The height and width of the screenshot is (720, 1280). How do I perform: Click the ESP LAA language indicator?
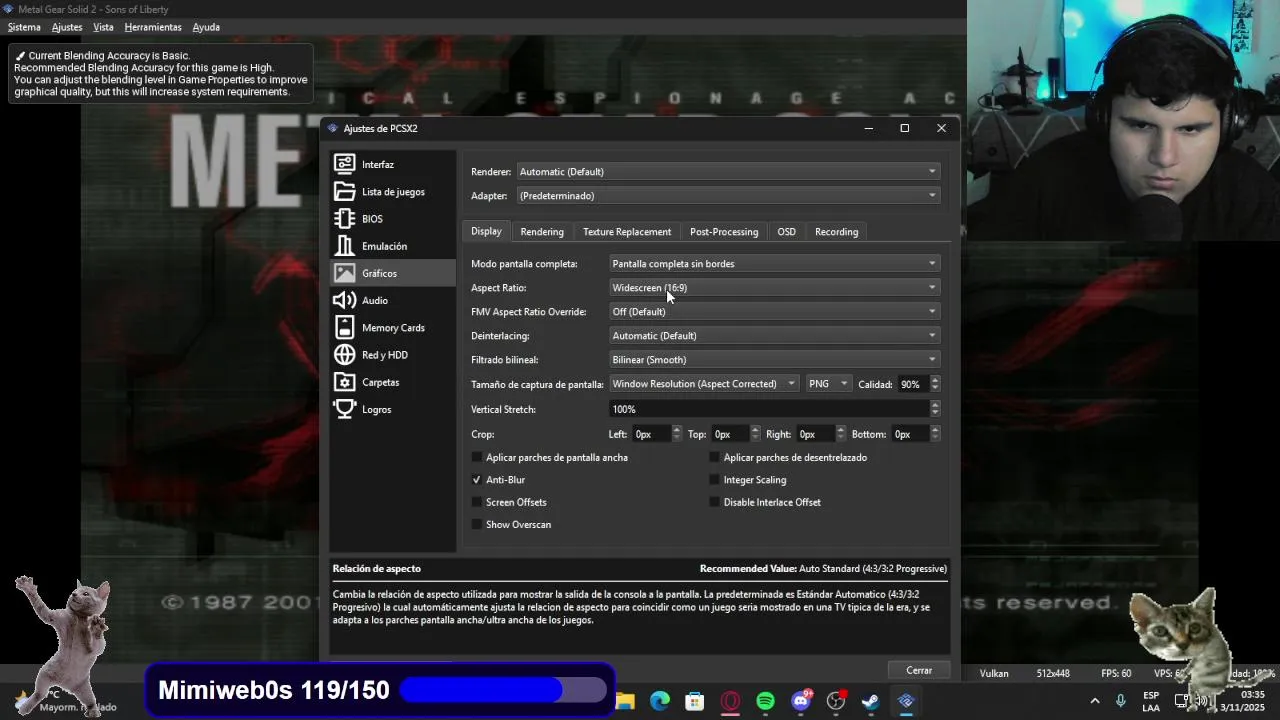(x=1151, y=701)
